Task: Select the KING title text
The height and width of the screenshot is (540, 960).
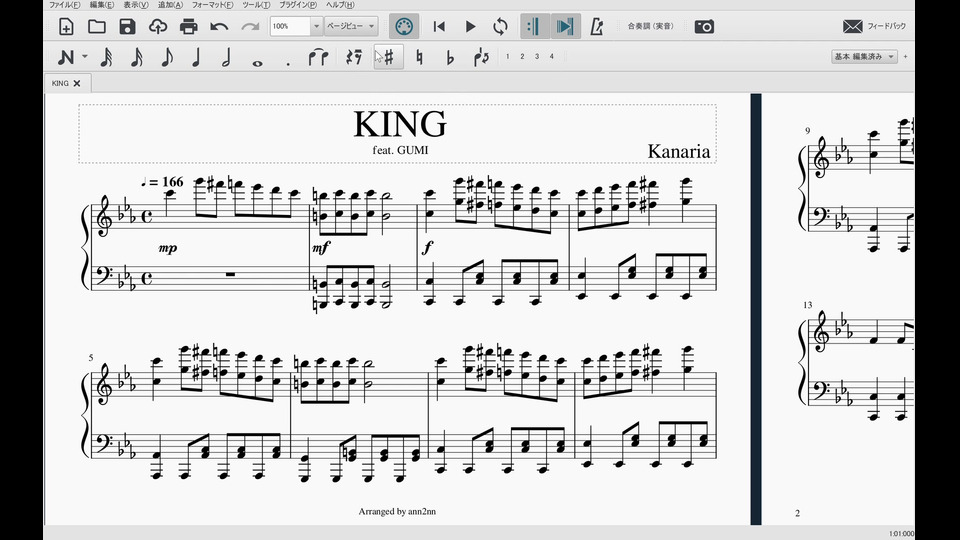Action: [400, 124]
